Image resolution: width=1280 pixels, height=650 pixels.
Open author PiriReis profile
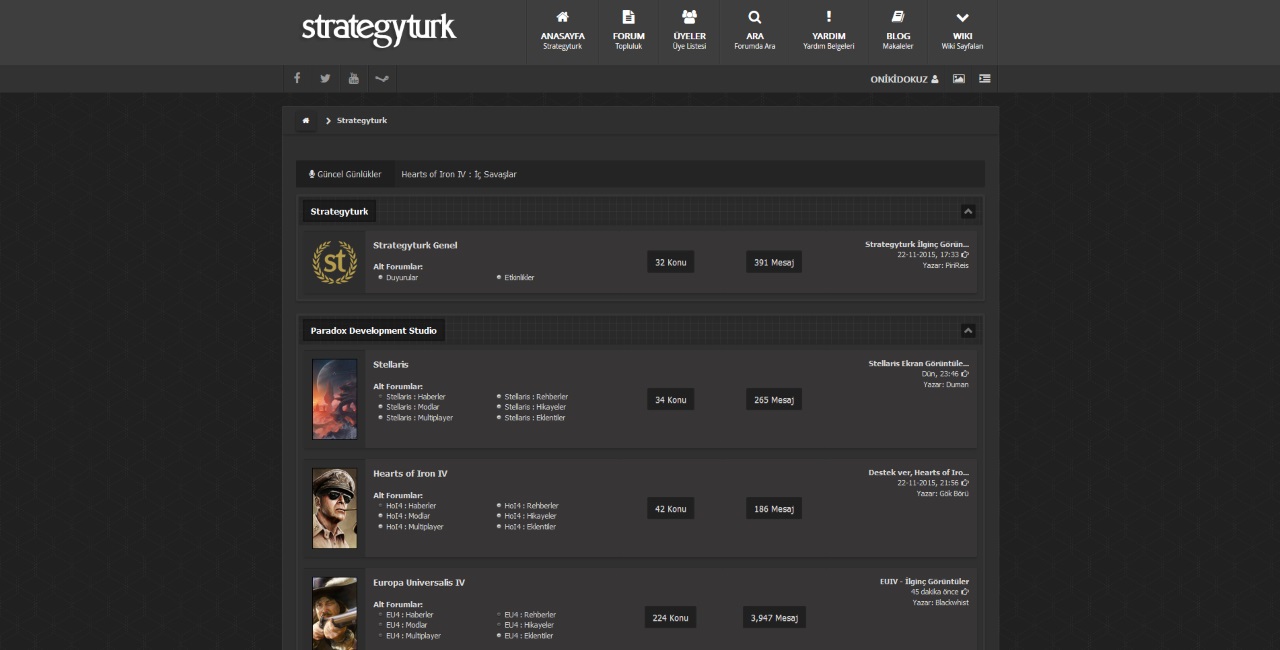tap(957, 265)
